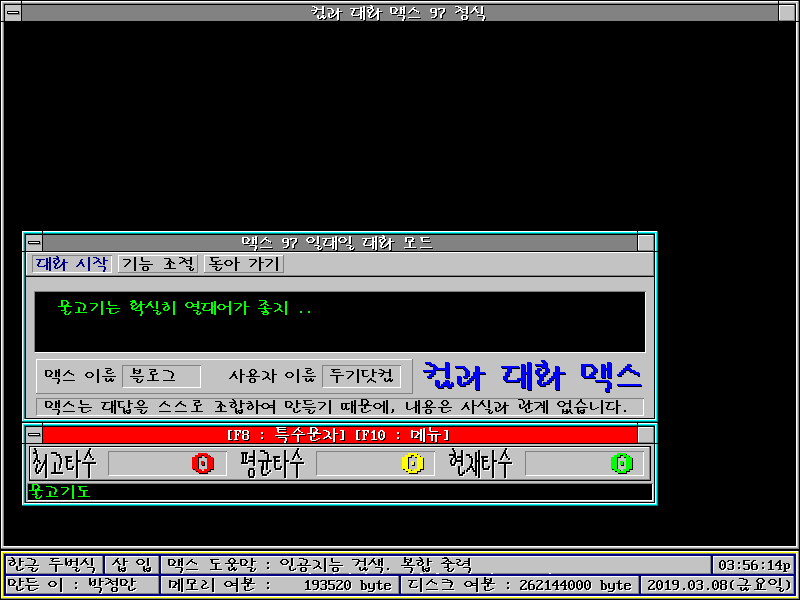This screenshot has height=600, width=800.
Task: Choose 돌아 가기 to go back
Action: point(243,264)
